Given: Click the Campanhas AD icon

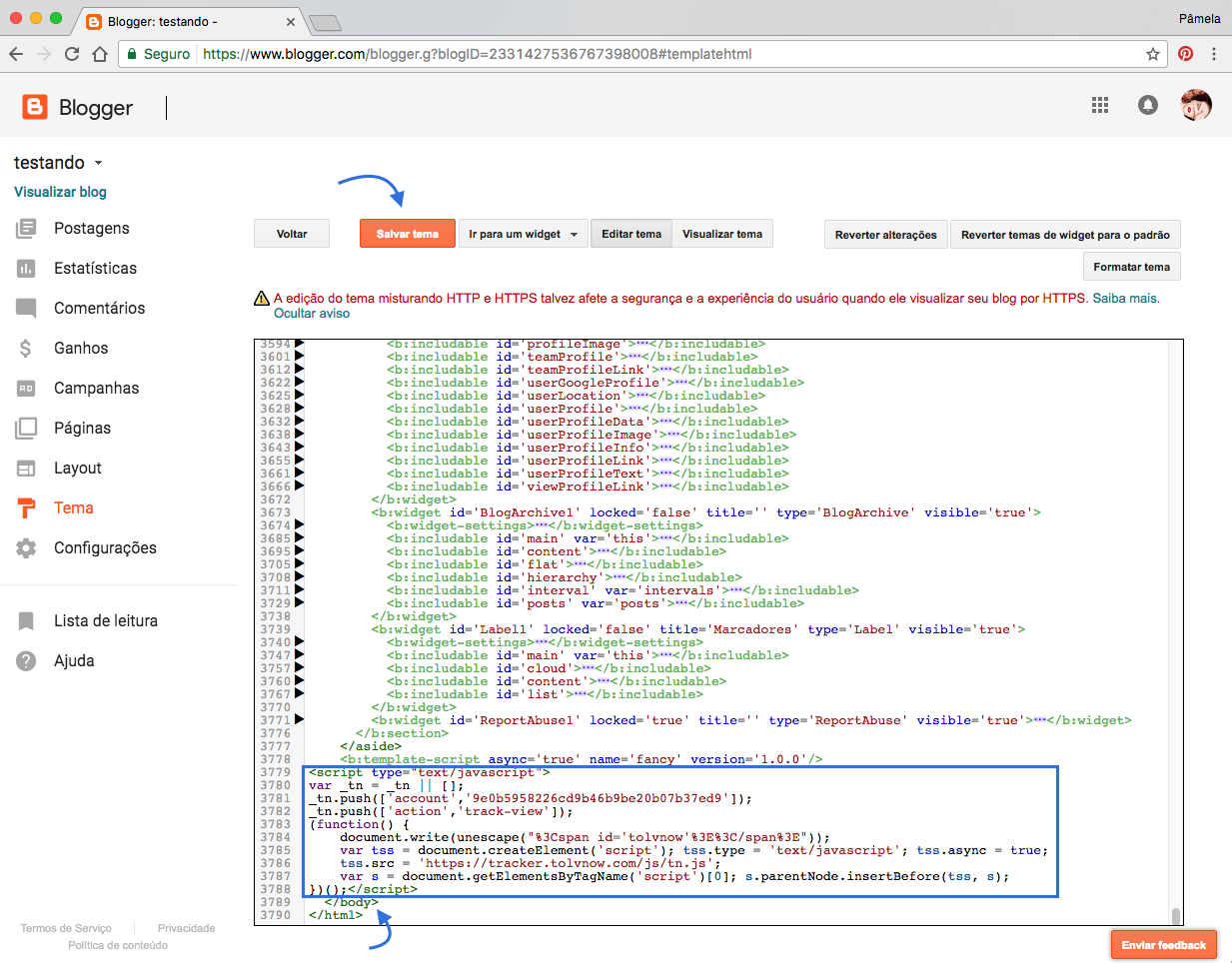Looking at the screenshot, I should [26, 389].
